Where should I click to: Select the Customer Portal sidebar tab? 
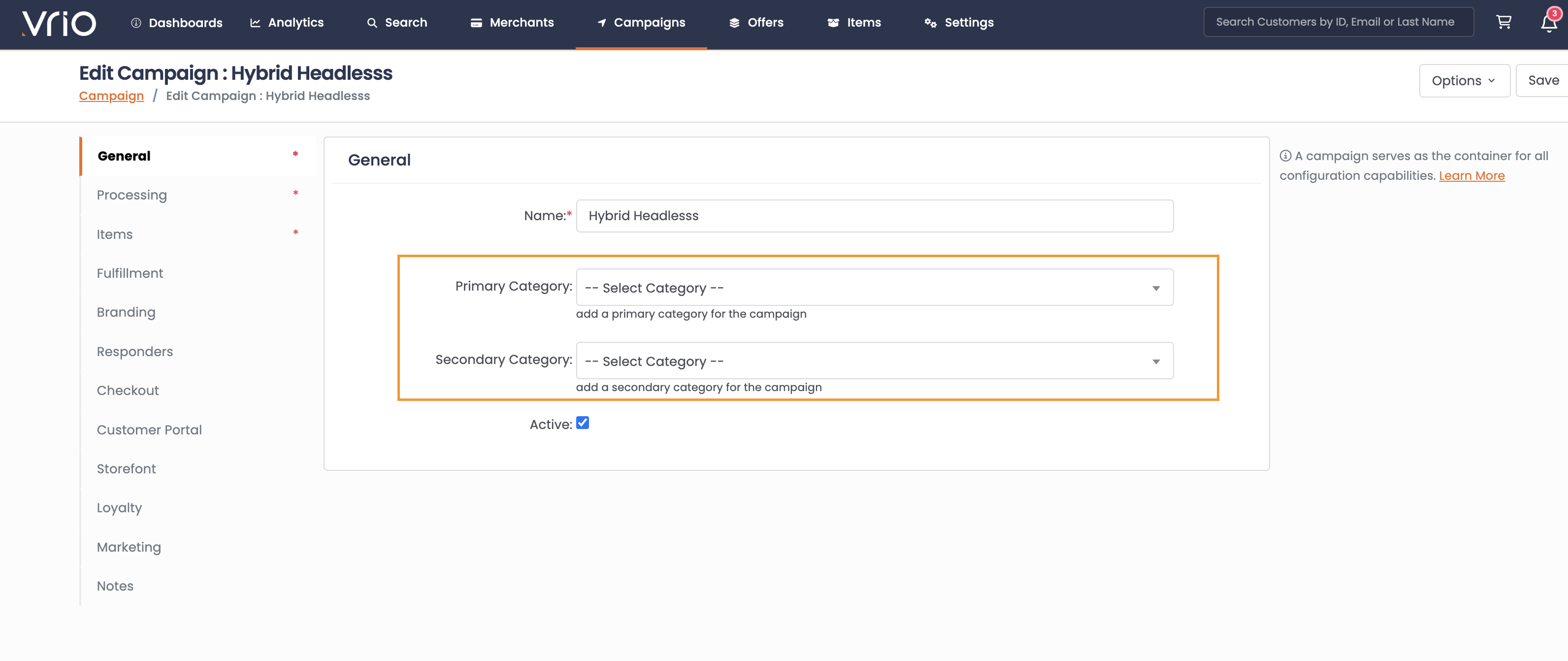198,430
